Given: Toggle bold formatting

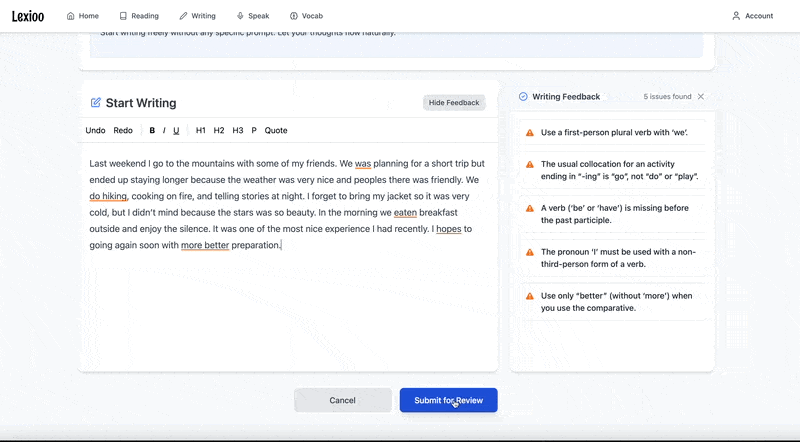Looking at the screenshot, I should (x=152, y=130).
